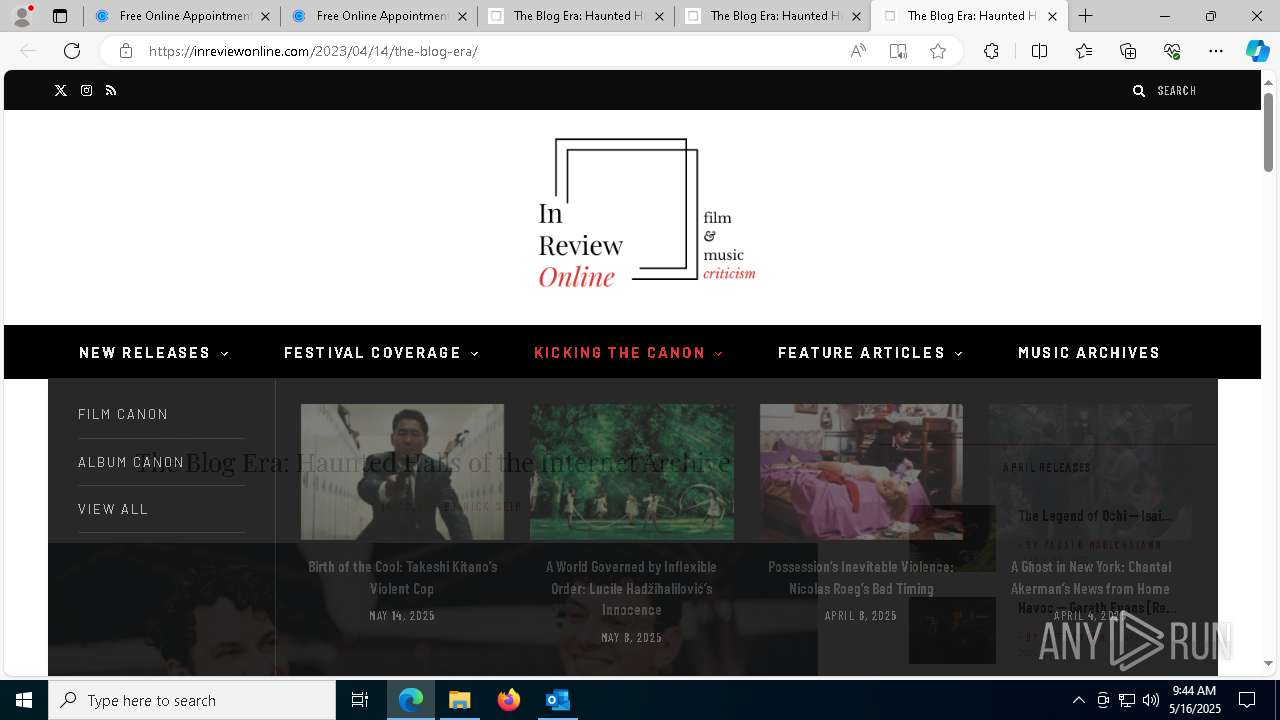Launch Firefox from the taskbar
This screenshot has width=1280, height=720.
pos(508,700)
